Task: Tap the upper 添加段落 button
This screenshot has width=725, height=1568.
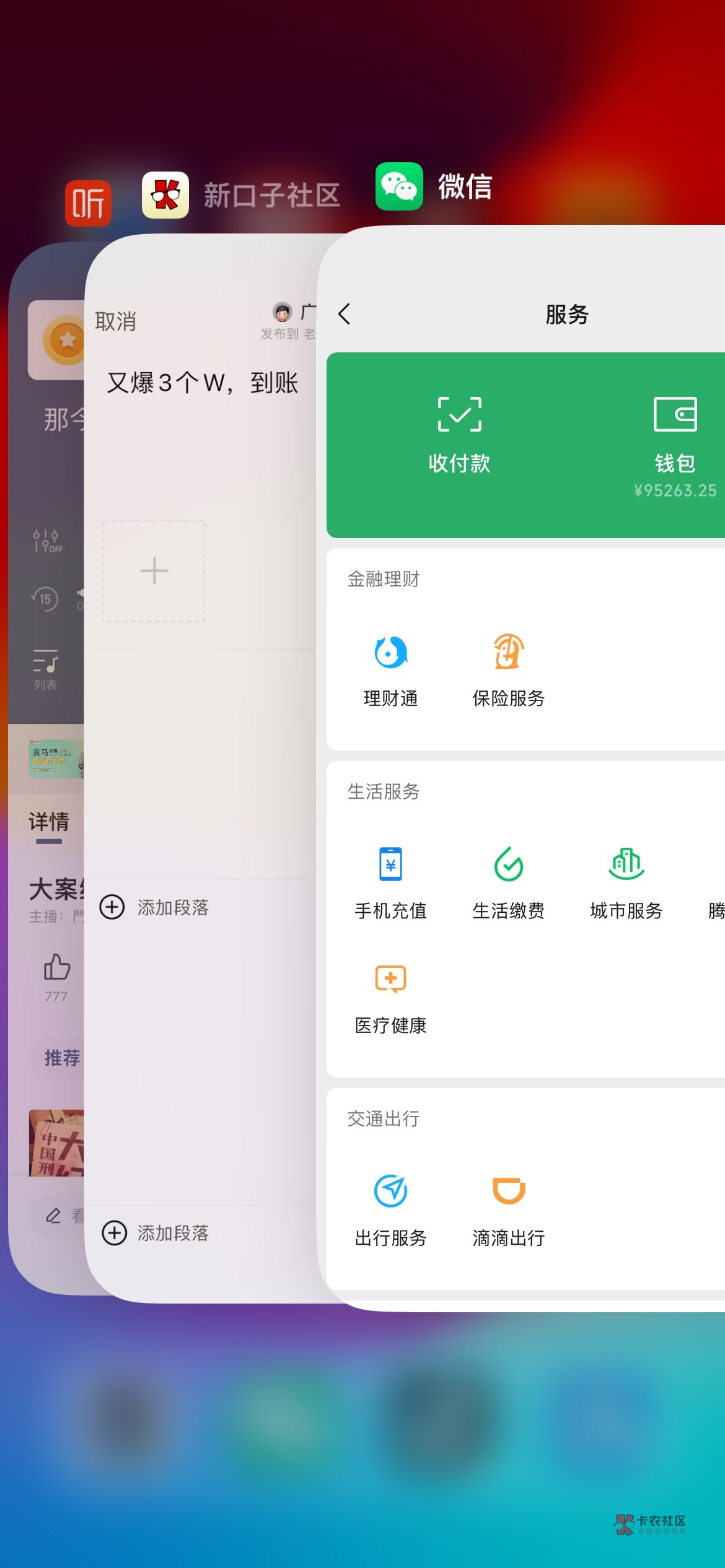Action: (155, 907)
